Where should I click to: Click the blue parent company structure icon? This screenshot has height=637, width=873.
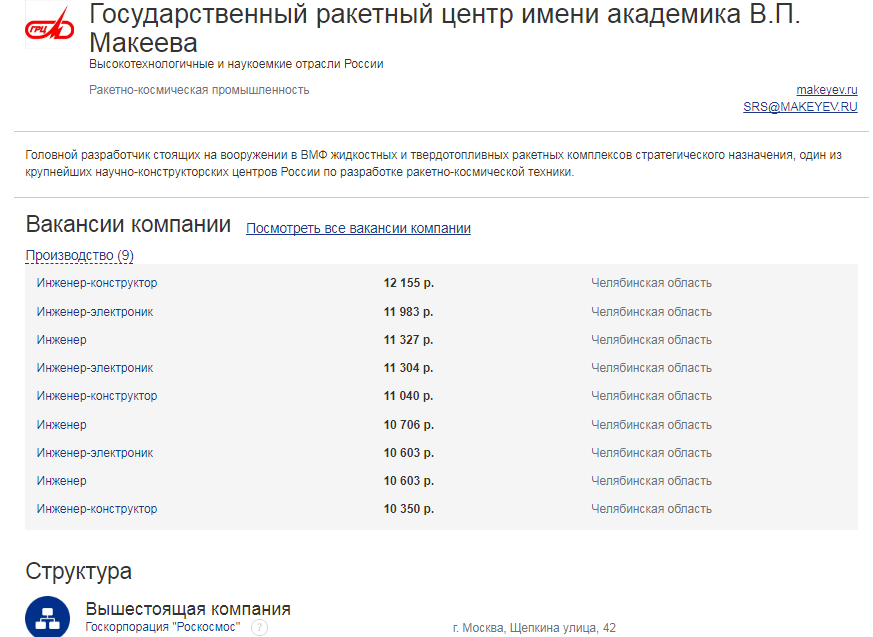[47, 618]
